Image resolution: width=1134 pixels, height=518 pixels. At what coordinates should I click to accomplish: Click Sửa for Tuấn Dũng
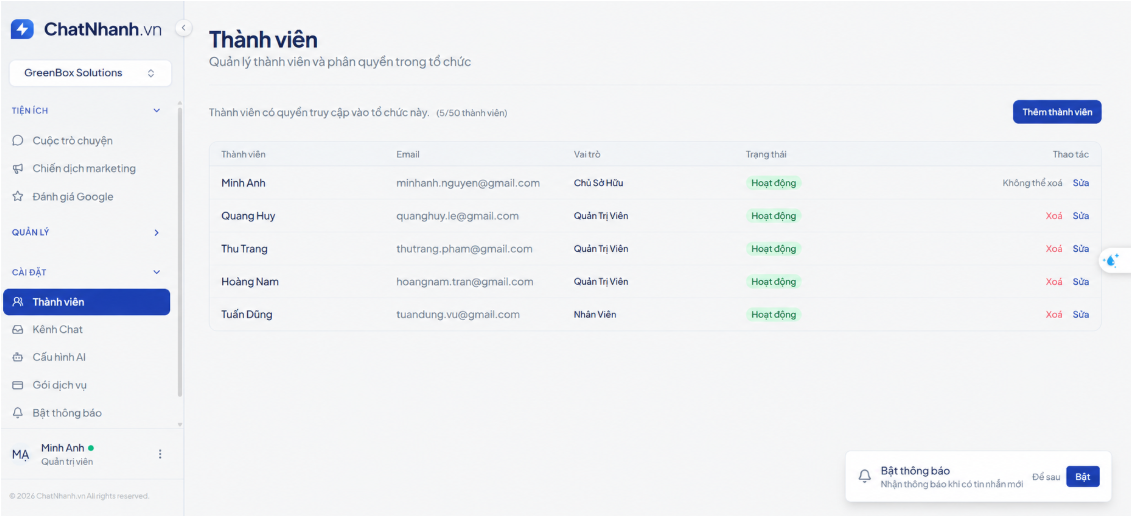(1080, 315)
